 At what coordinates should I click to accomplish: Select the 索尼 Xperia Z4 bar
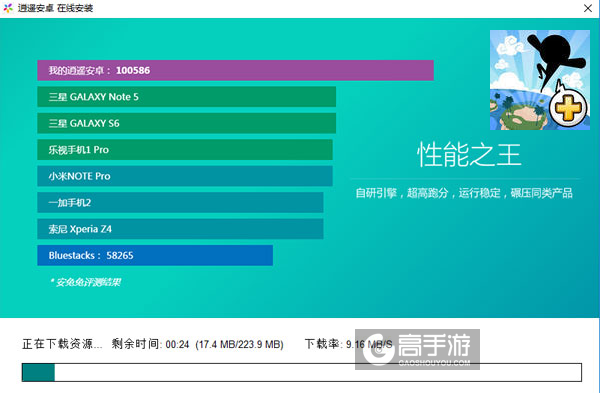point(180,229)
